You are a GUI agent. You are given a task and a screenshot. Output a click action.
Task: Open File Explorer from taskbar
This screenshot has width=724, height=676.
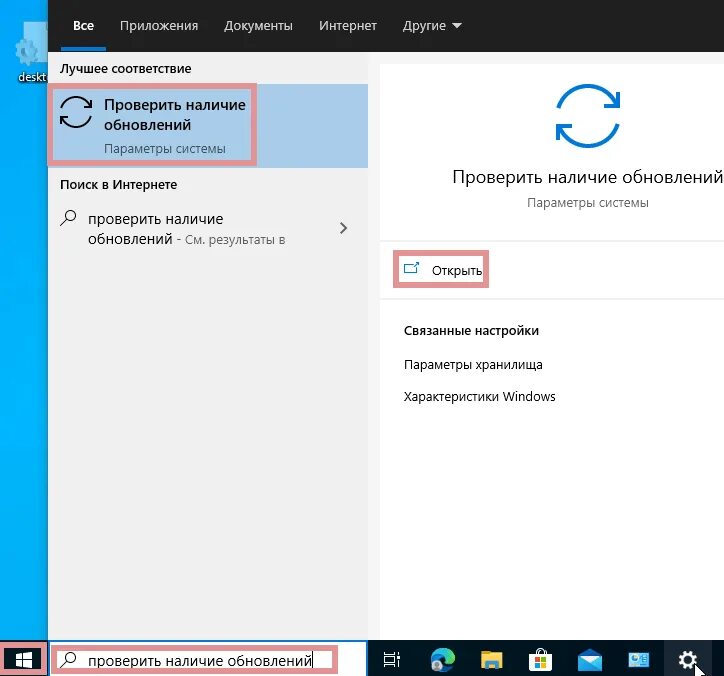pos(491,659)
